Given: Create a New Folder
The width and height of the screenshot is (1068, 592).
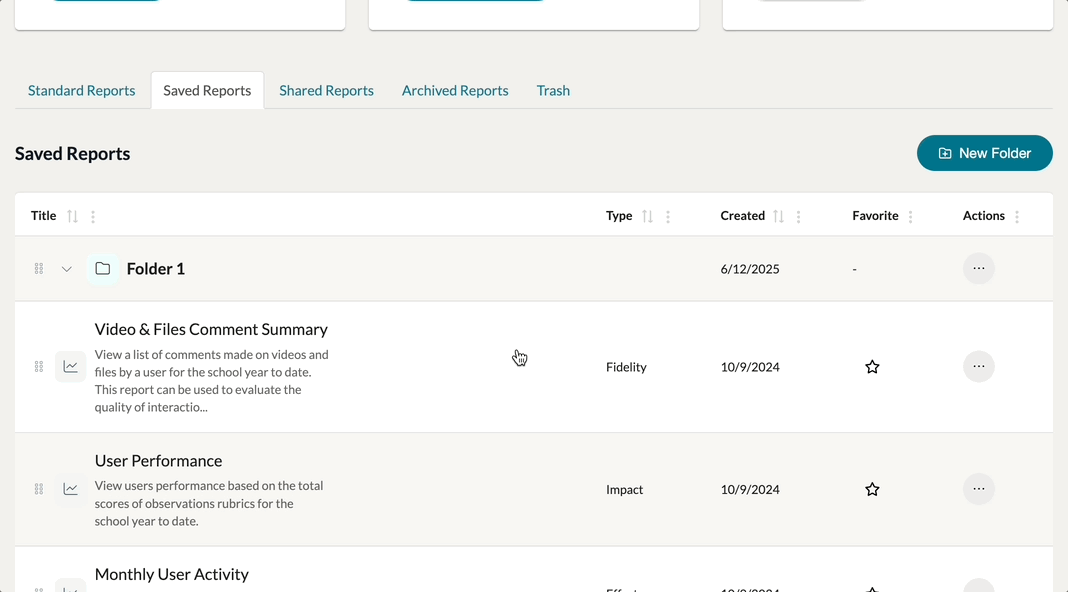Looking at the screenshot, I should 984,153.
